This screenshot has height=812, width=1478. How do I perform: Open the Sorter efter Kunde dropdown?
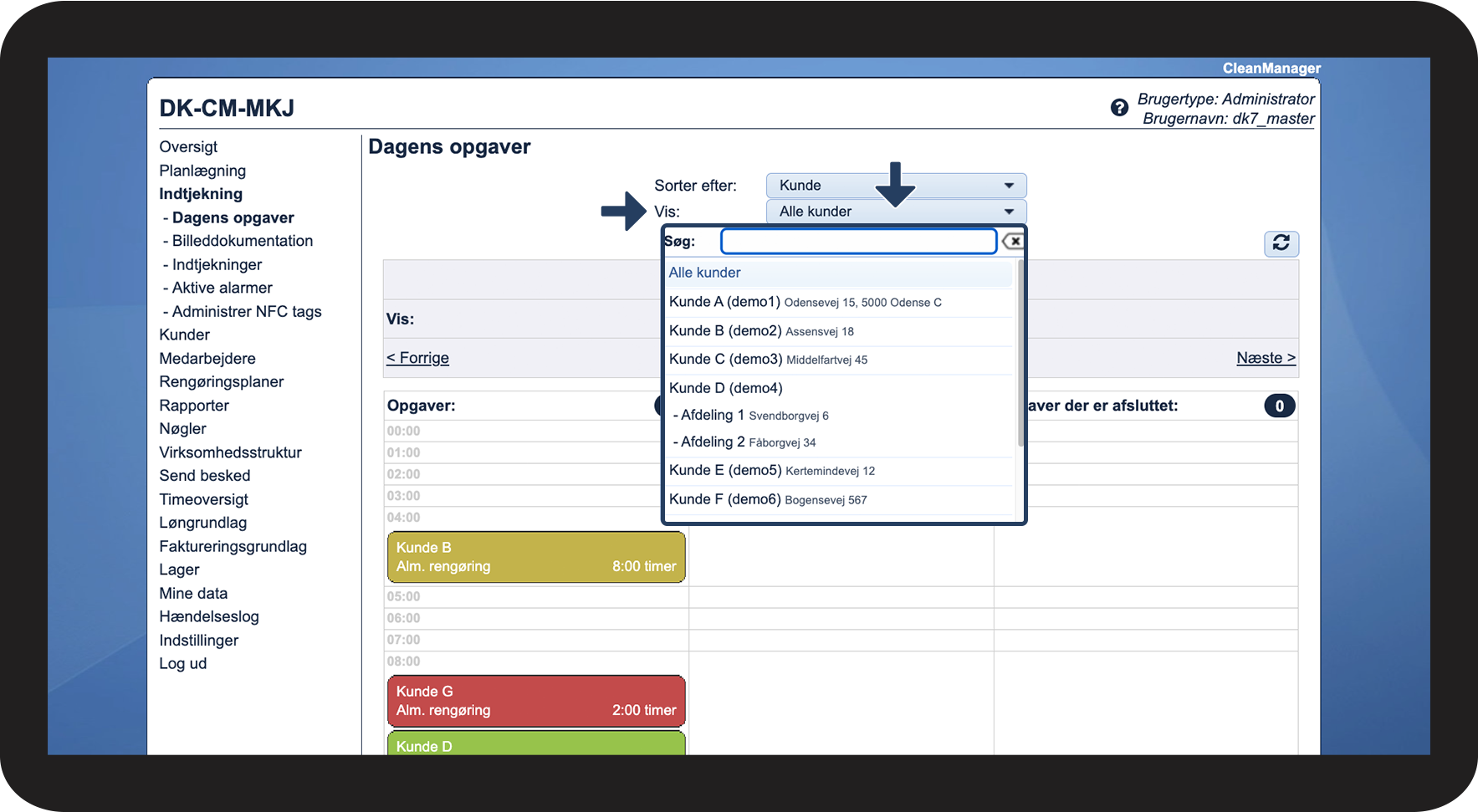896,186
